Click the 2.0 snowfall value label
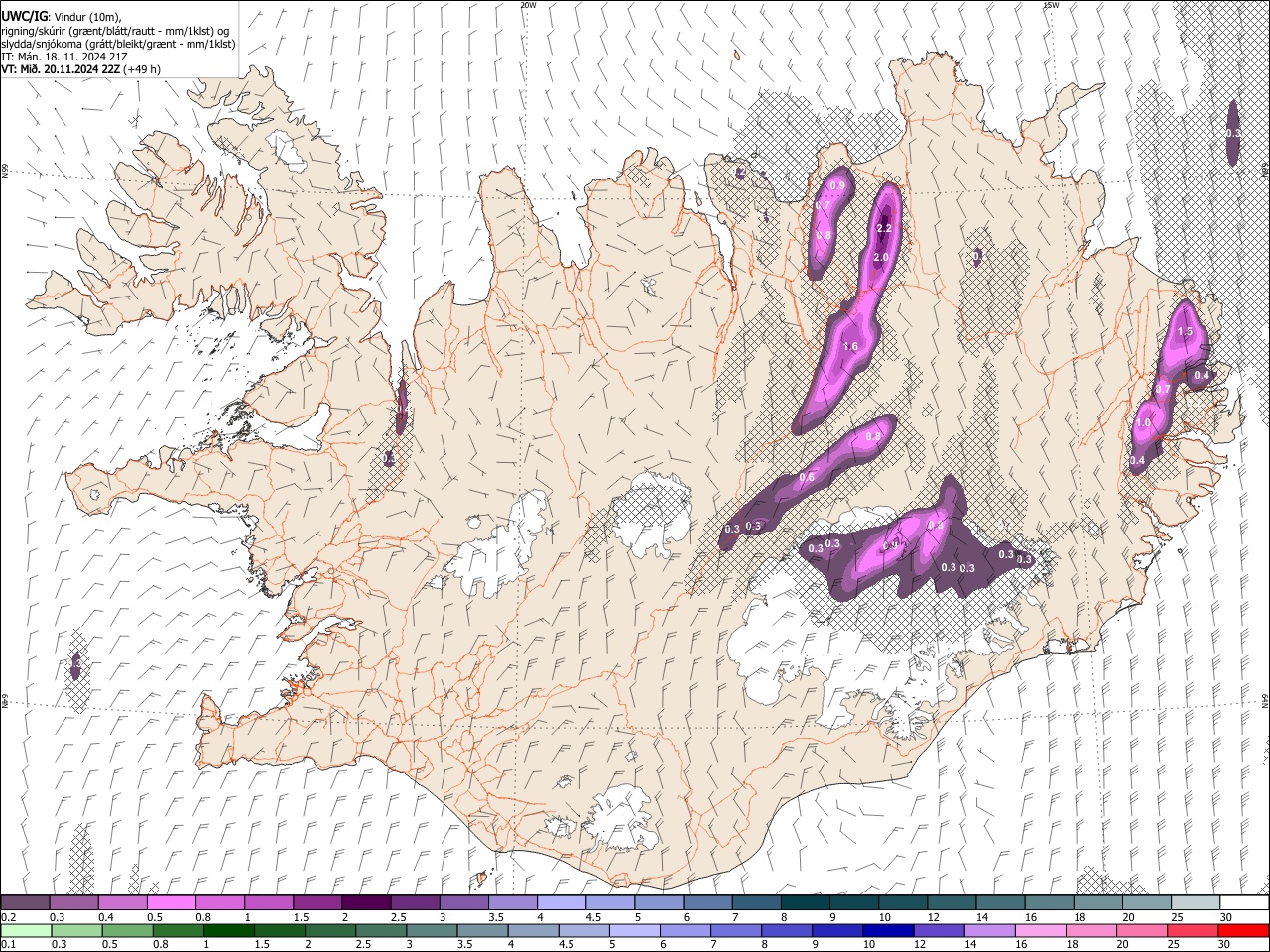Image resolution: width=1270 pixels, height=952 pixels. coord(880,258)
